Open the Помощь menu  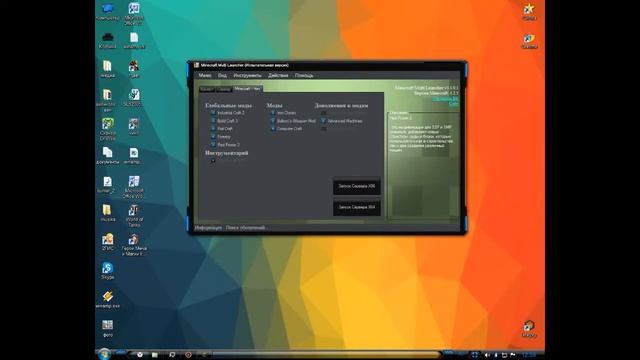point(304,76)
